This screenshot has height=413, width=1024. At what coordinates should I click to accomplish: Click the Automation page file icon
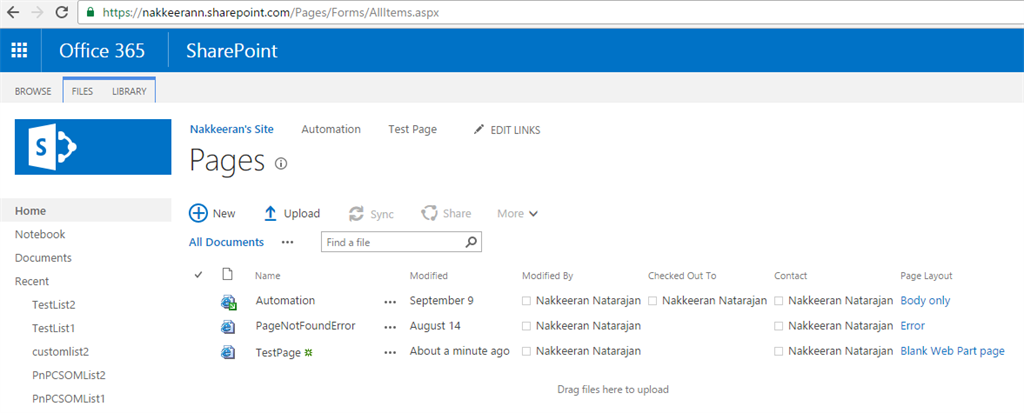(229, 301)
